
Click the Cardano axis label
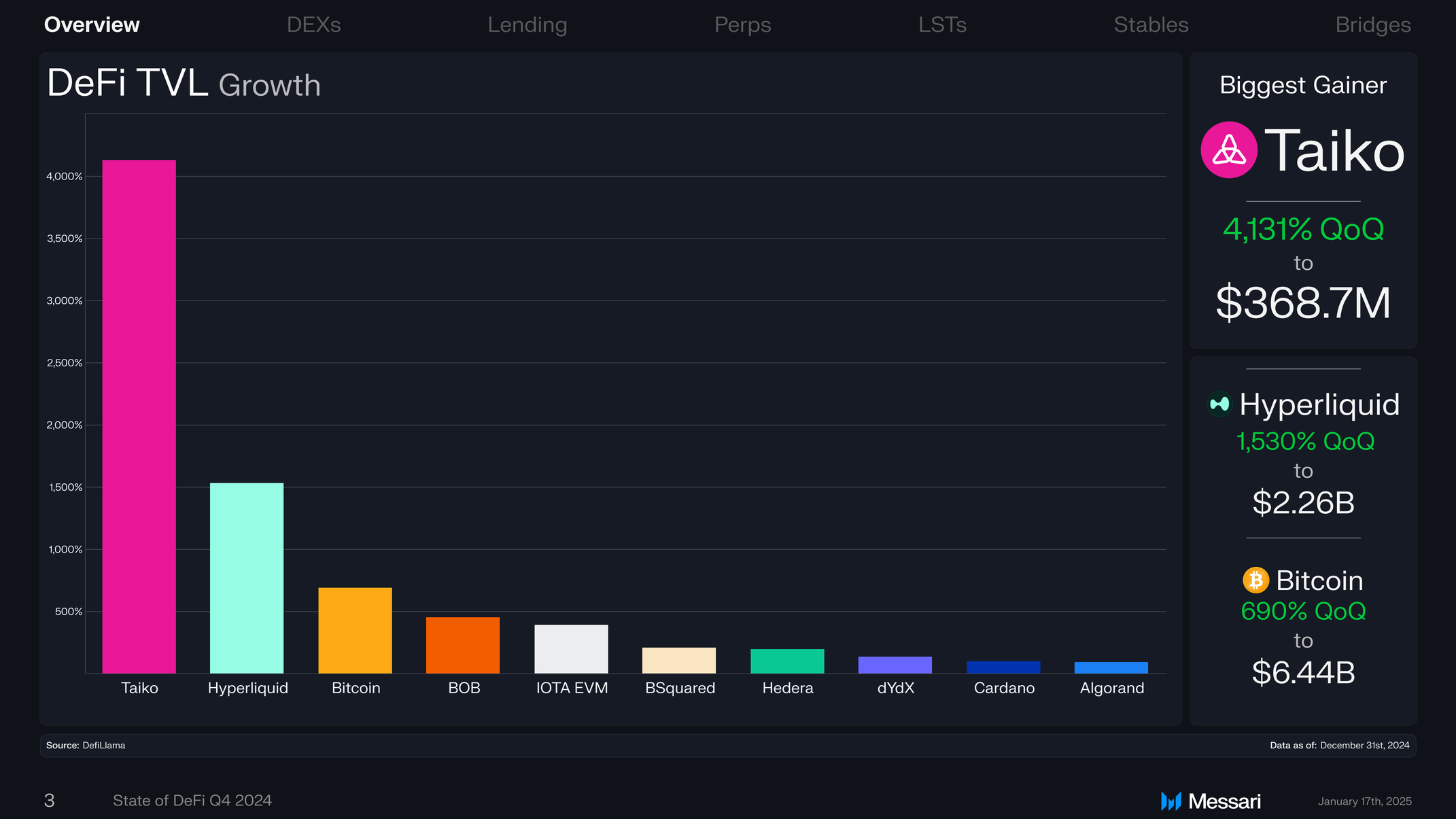[x=1004, y=688]
